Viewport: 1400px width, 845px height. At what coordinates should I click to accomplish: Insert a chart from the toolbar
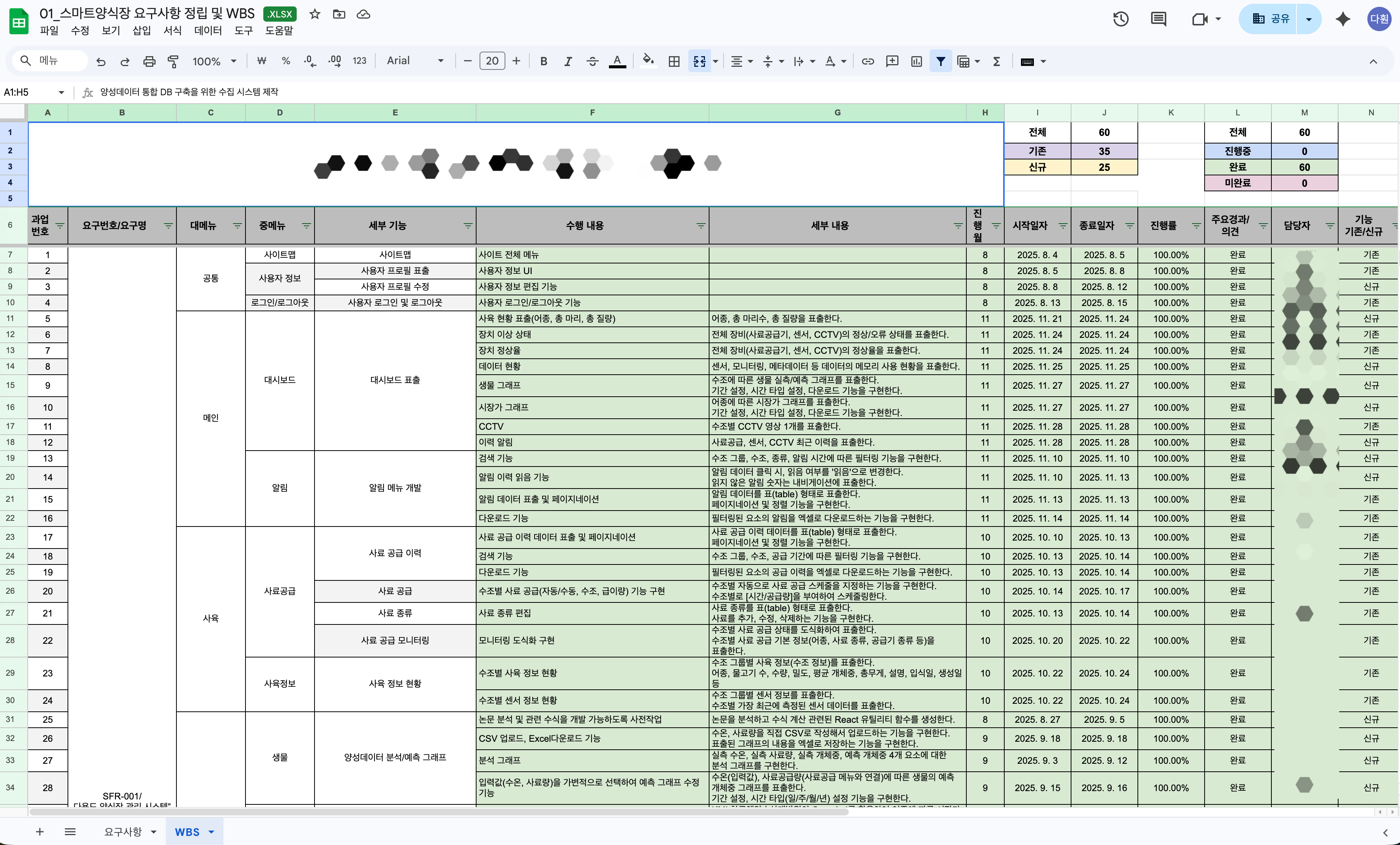pyautogui.click(x=917, y=61)
